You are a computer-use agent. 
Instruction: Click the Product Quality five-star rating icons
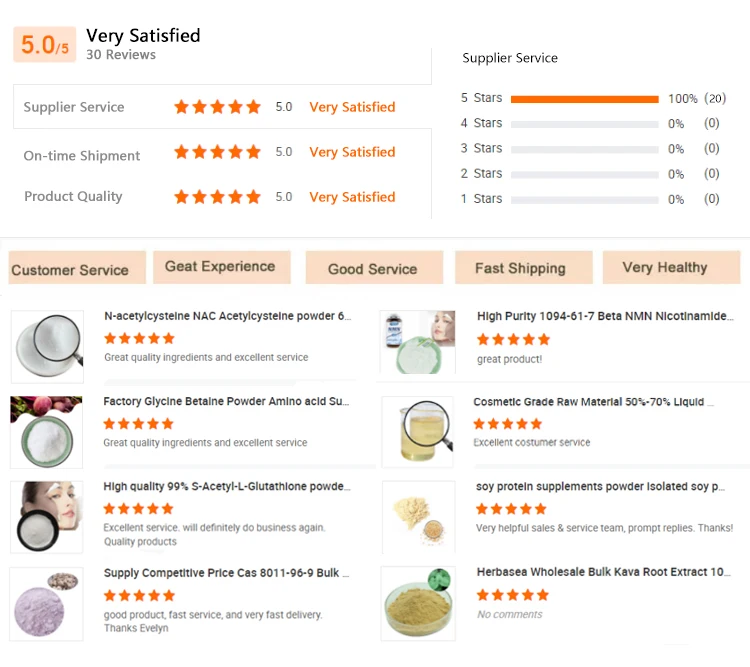(217, 197)
